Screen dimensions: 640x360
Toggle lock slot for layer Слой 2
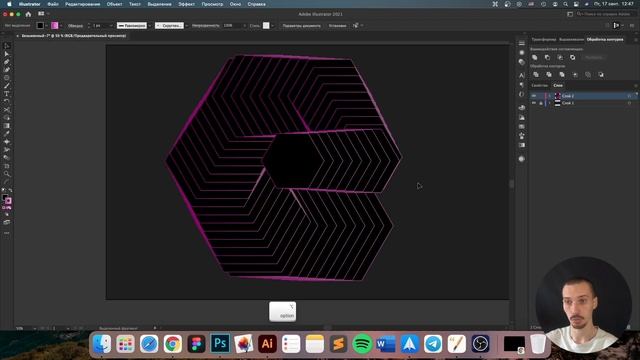[541, 96]
